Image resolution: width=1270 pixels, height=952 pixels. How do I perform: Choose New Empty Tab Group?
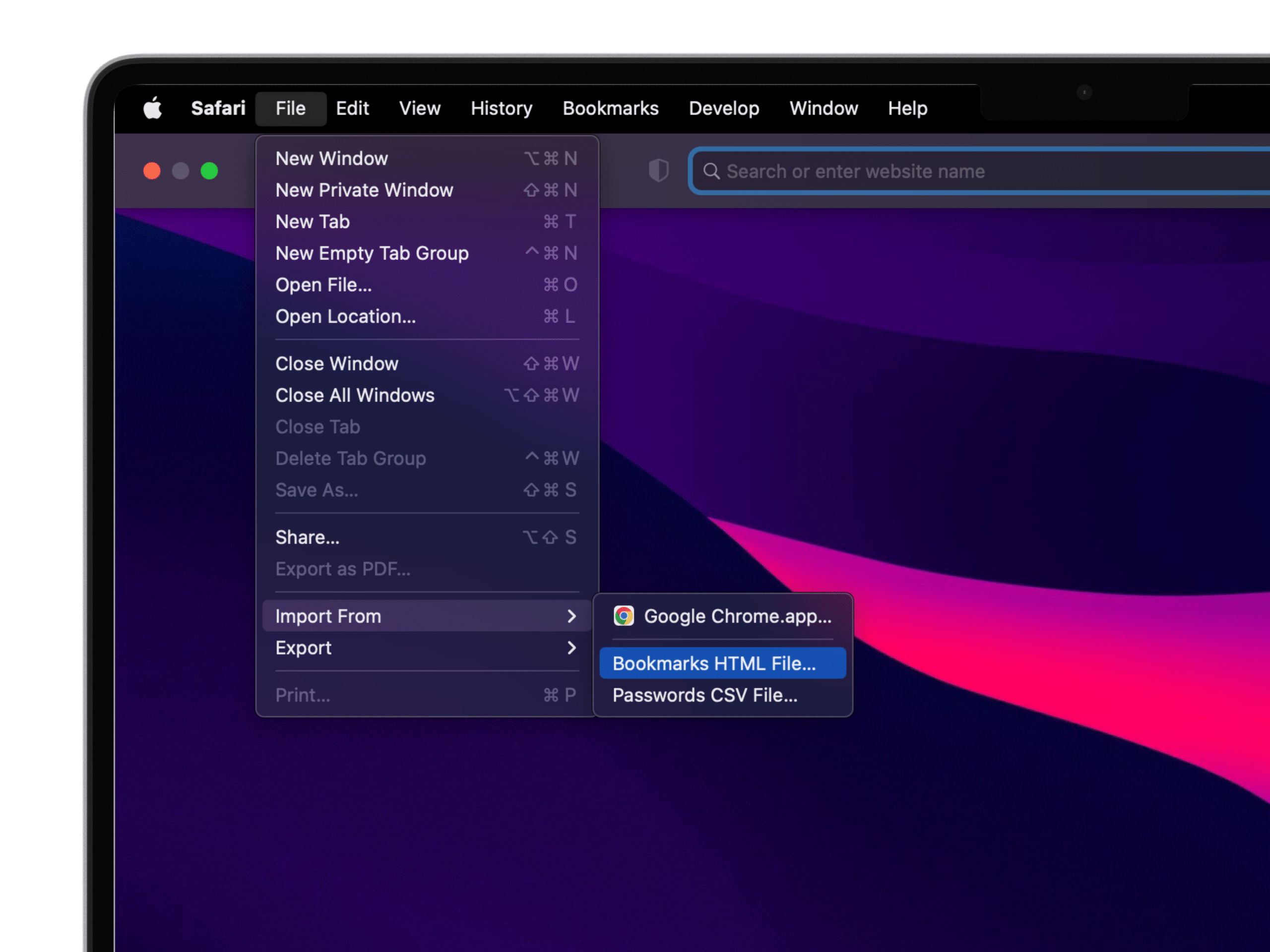coord(372,253)
